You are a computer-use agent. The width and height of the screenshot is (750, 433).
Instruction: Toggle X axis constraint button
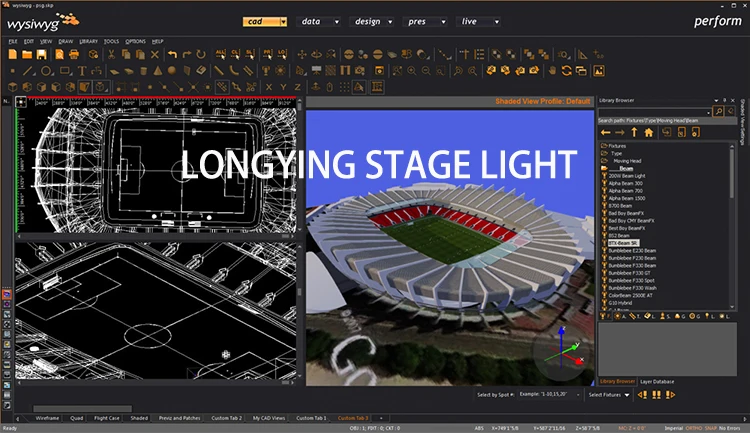pos(269,87)
